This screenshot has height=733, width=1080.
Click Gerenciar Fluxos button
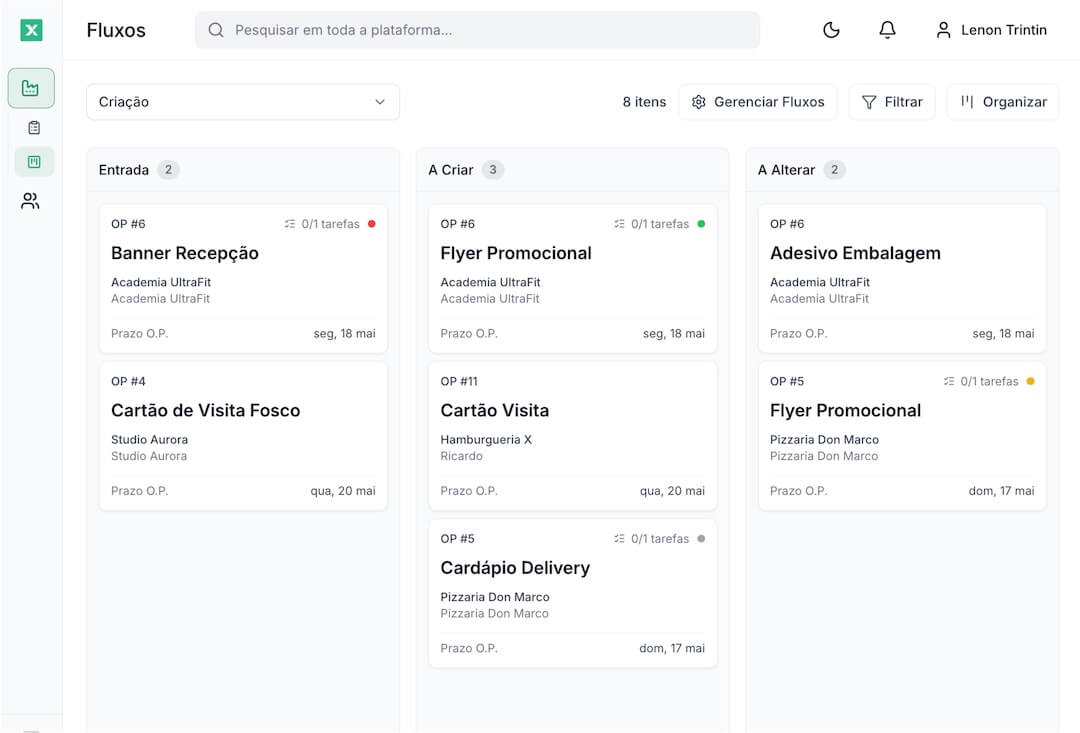click(x=758, y=102)
